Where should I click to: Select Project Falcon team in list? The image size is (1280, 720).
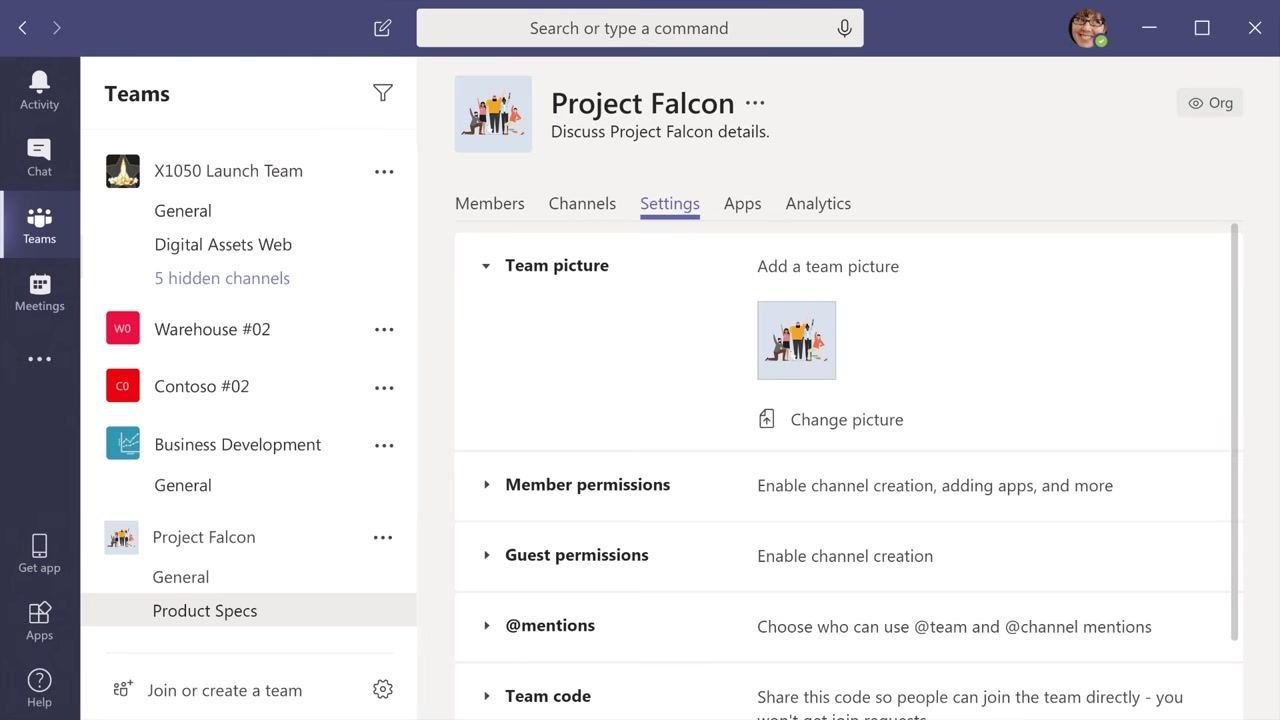(204, 537)
